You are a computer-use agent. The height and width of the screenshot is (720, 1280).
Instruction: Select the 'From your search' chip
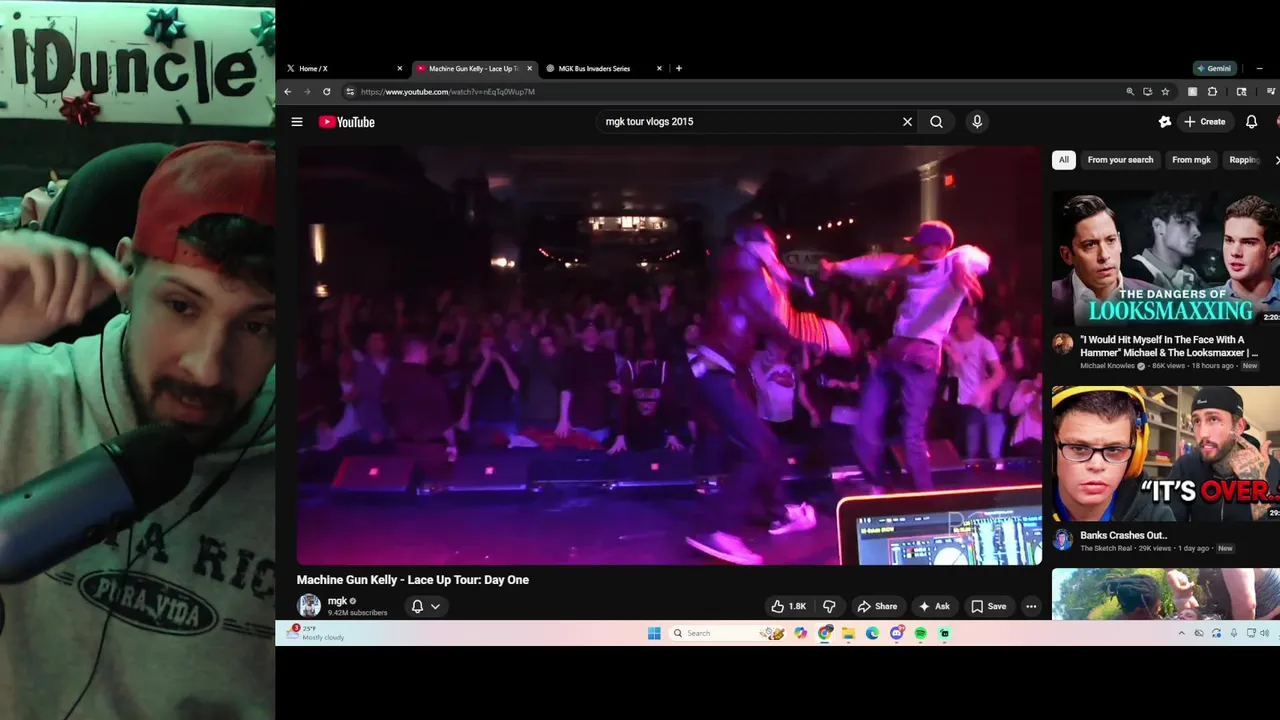coord(1120,160)
